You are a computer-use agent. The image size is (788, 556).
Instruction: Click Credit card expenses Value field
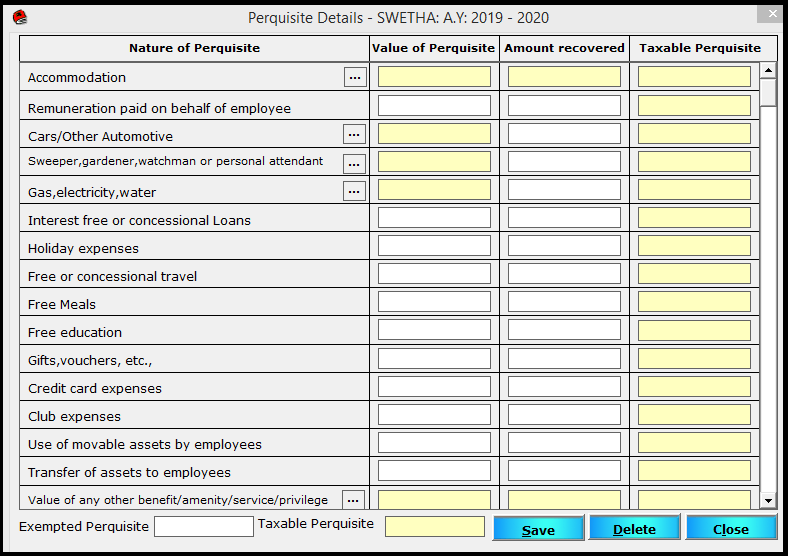click(434, 387)
